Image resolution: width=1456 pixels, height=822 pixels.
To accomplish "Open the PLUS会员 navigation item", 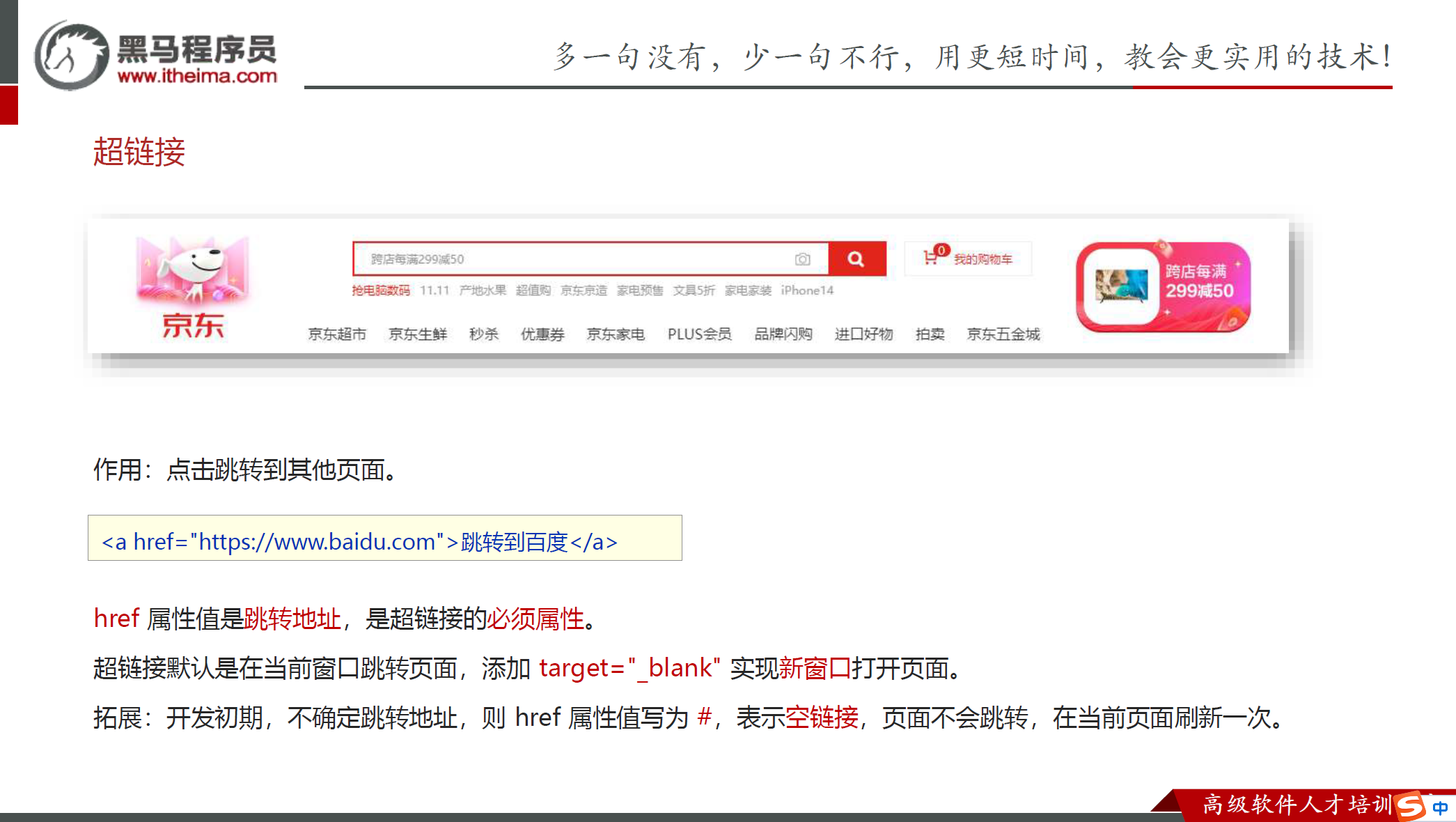I will (x=699, y=334).
